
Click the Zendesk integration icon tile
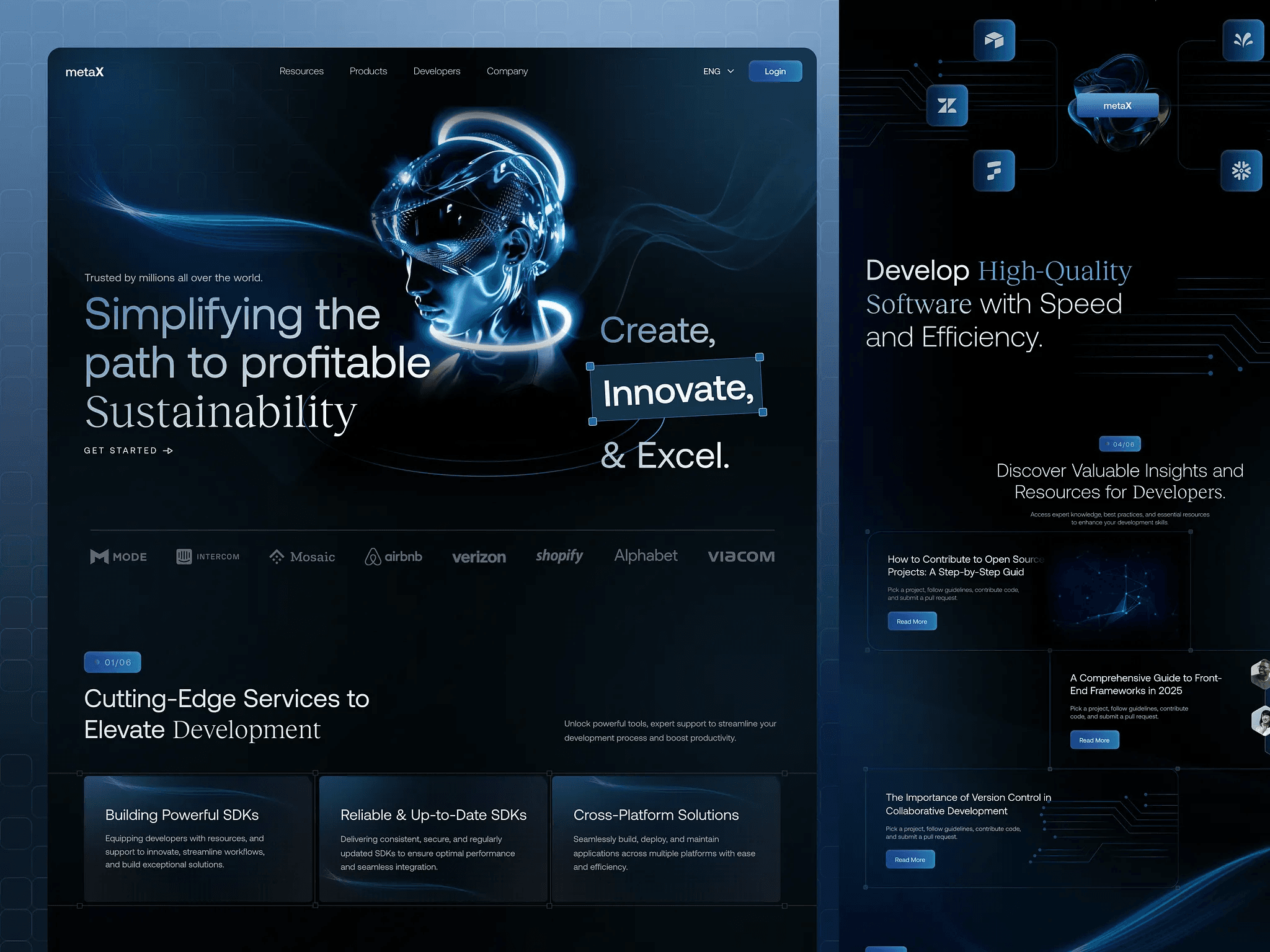click(x=947, y=106)
